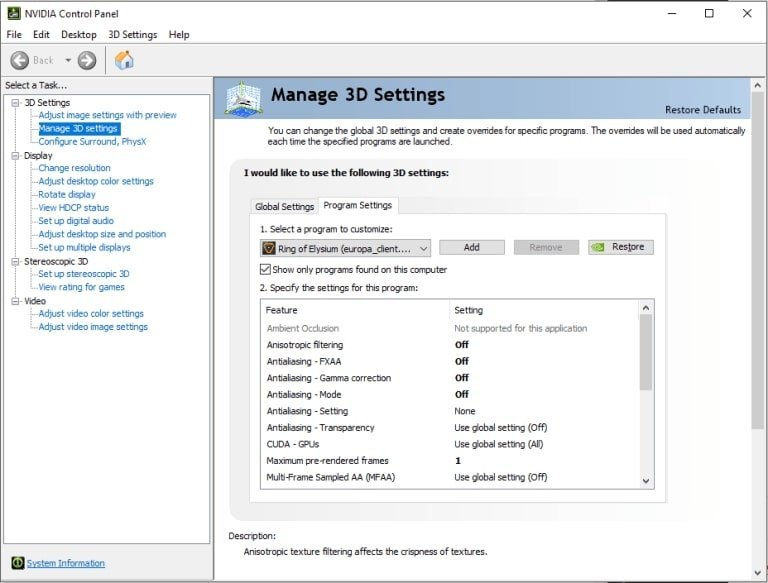The width and height of the screenshot is (768, 583).
Task: Click the Add button
Action: coord(472,247)
